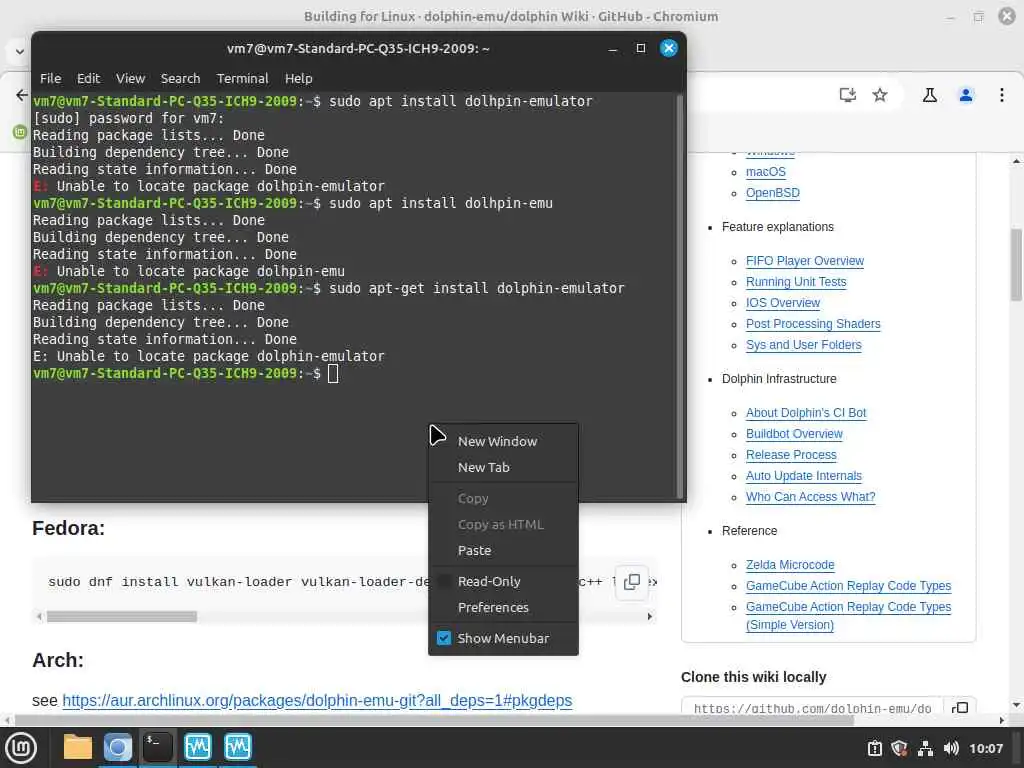Open Release Process link
The height and width of the screenshot is (768, 1024).
[x=791, y=455]
